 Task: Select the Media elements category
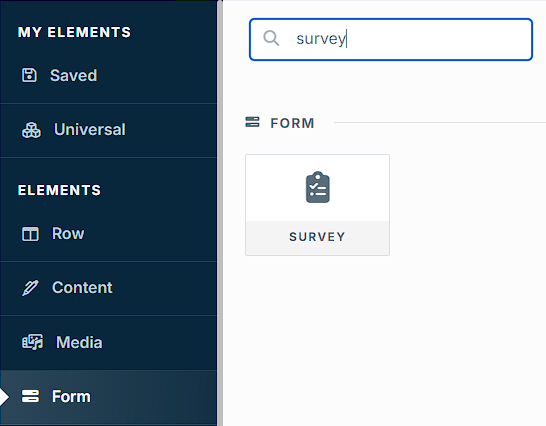108,342
